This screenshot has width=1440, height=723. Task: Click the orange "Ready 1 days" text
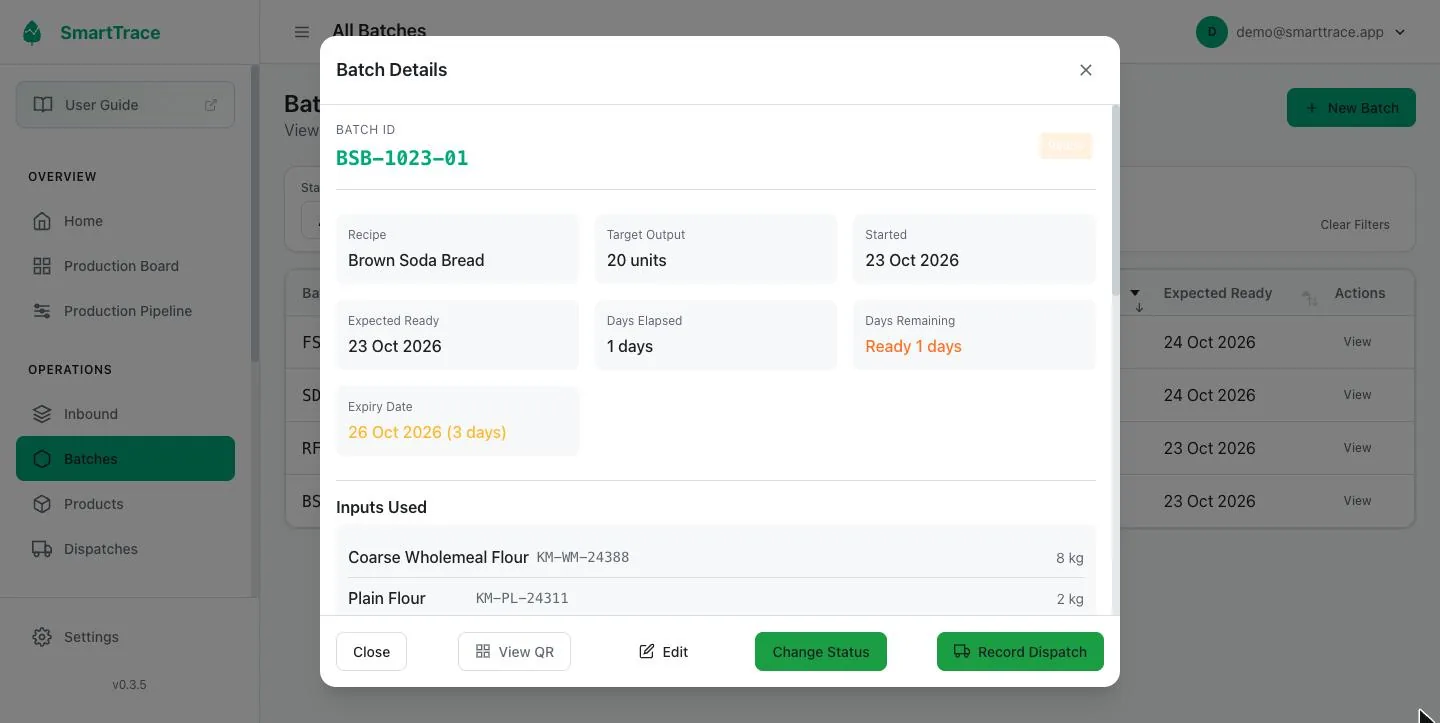point(913,346)
